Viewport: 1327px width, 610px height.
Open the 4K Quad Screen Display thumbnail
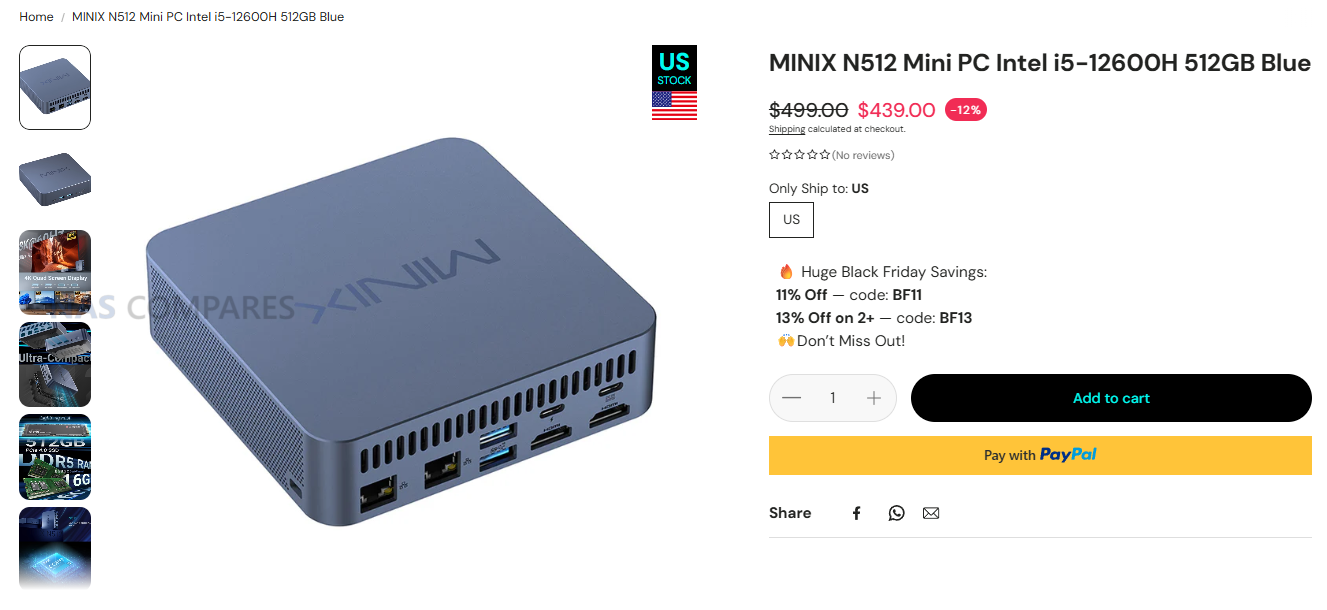coord(55,272)
